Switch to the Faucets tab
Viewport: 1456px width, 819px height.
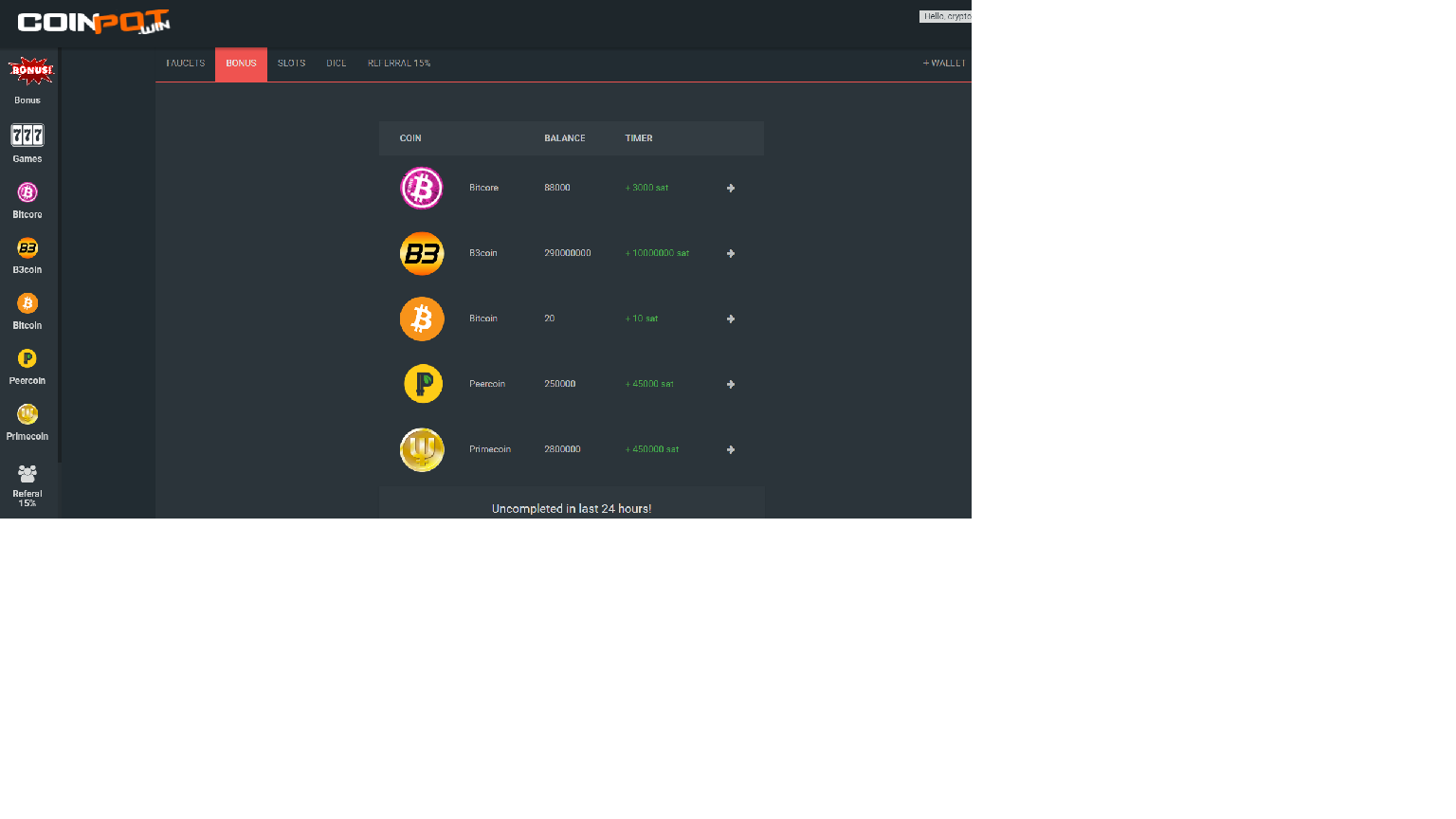tap(186, 64)
